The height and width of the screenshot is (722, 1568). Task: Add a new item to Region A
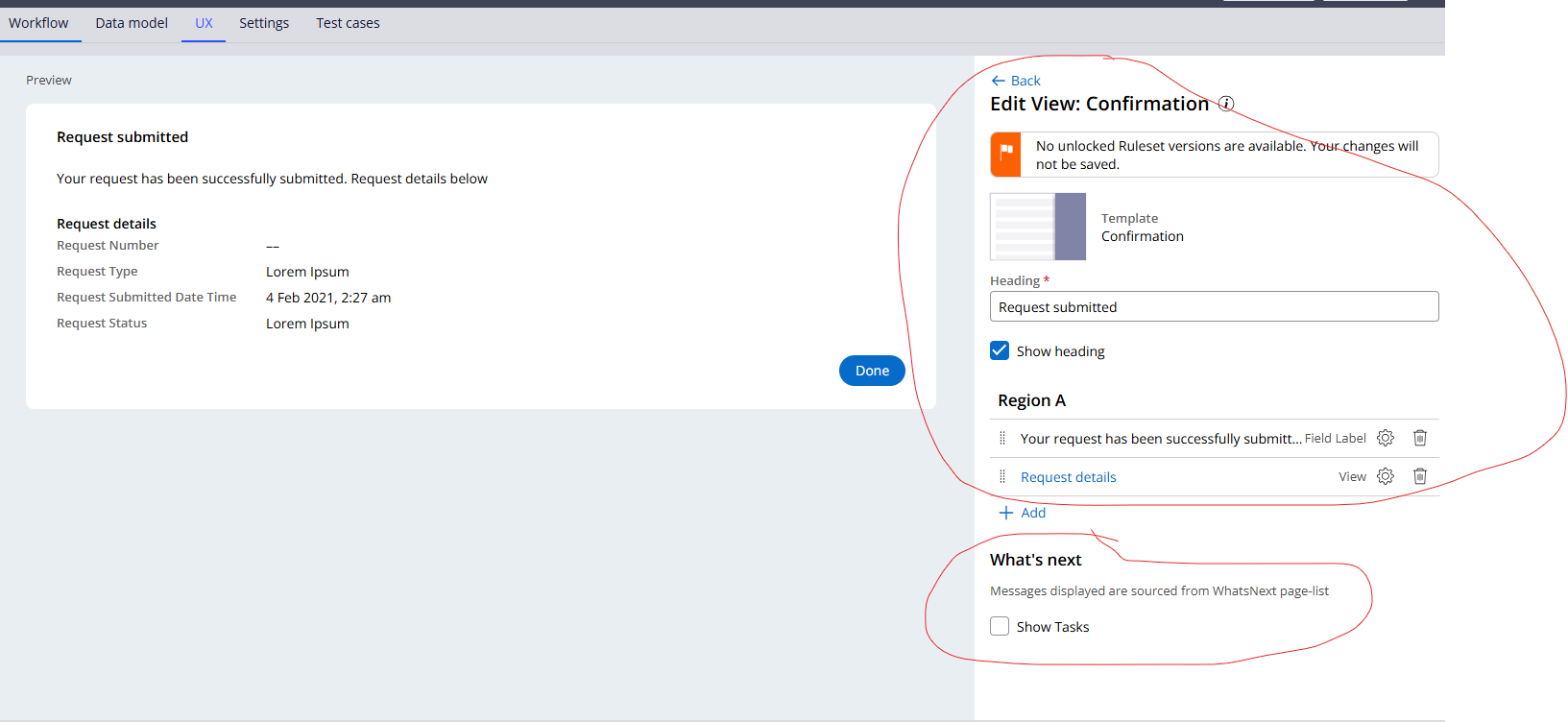point(1023,513)
